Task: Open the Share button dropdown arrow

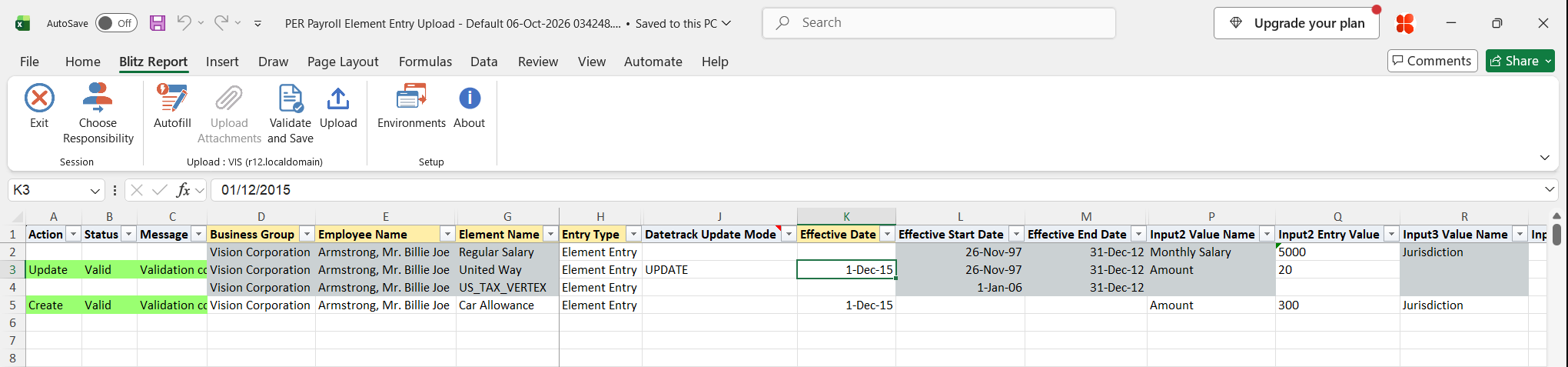Action: pyautogui.click(x=1549, y=61)
